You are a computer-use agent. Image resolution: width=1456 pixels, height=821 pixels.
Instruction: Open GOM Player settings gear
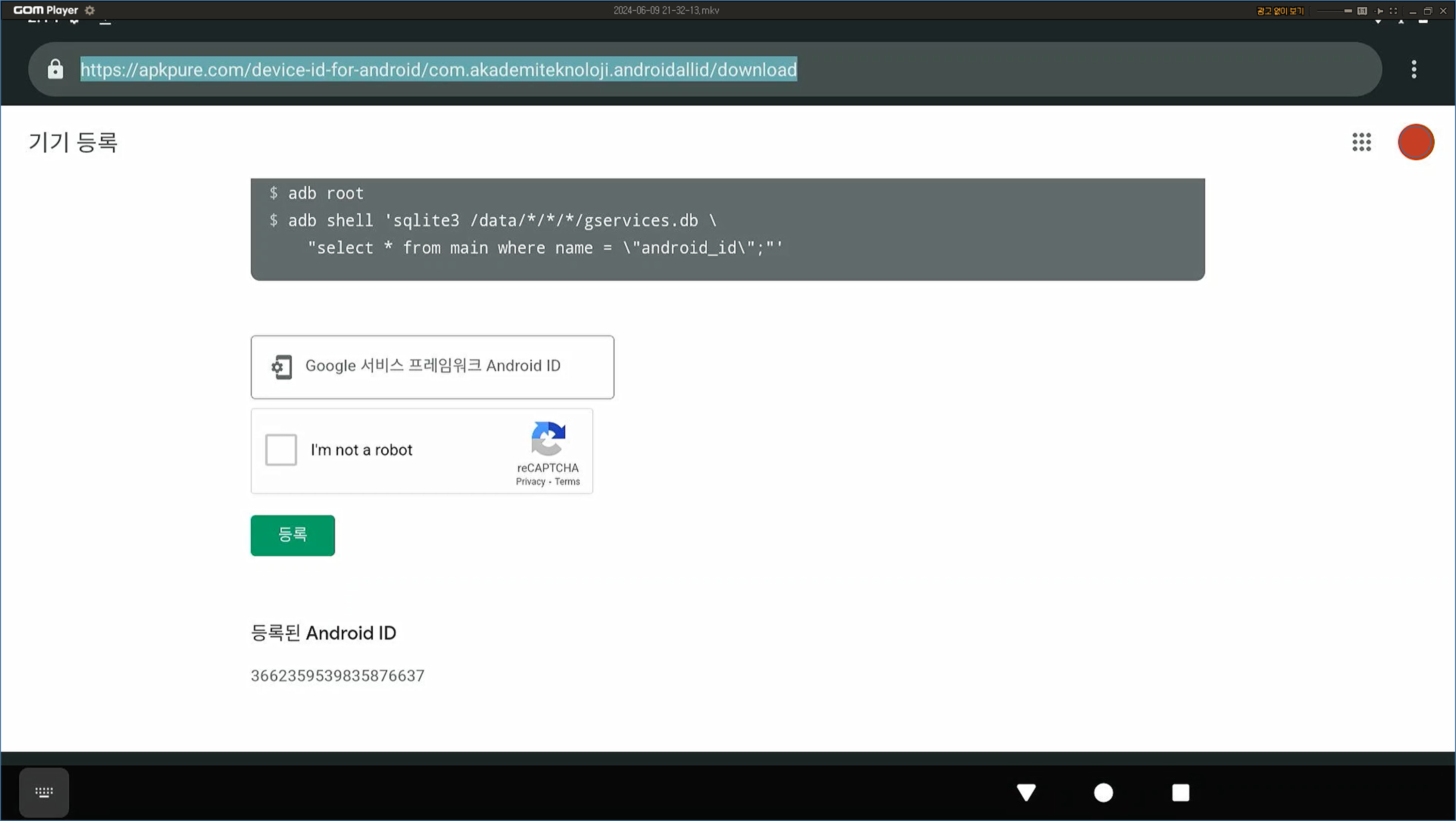[89, 10]
